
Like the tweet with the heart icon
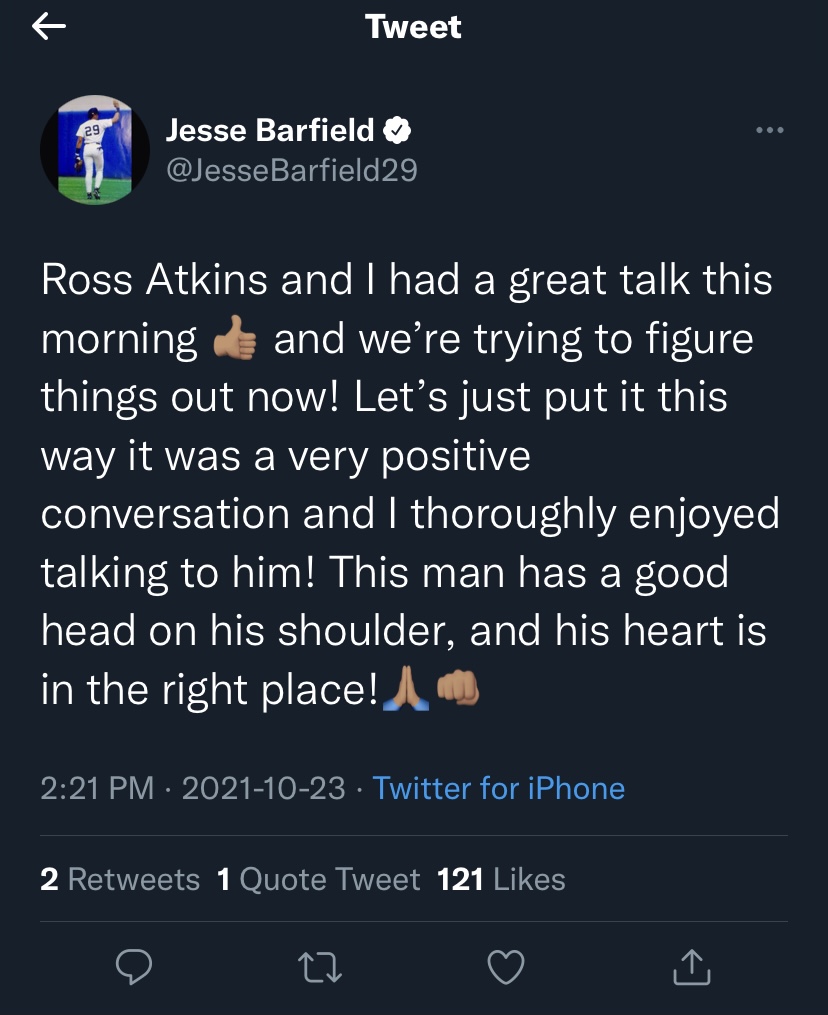pyautogui.click(x=506, y=965)
